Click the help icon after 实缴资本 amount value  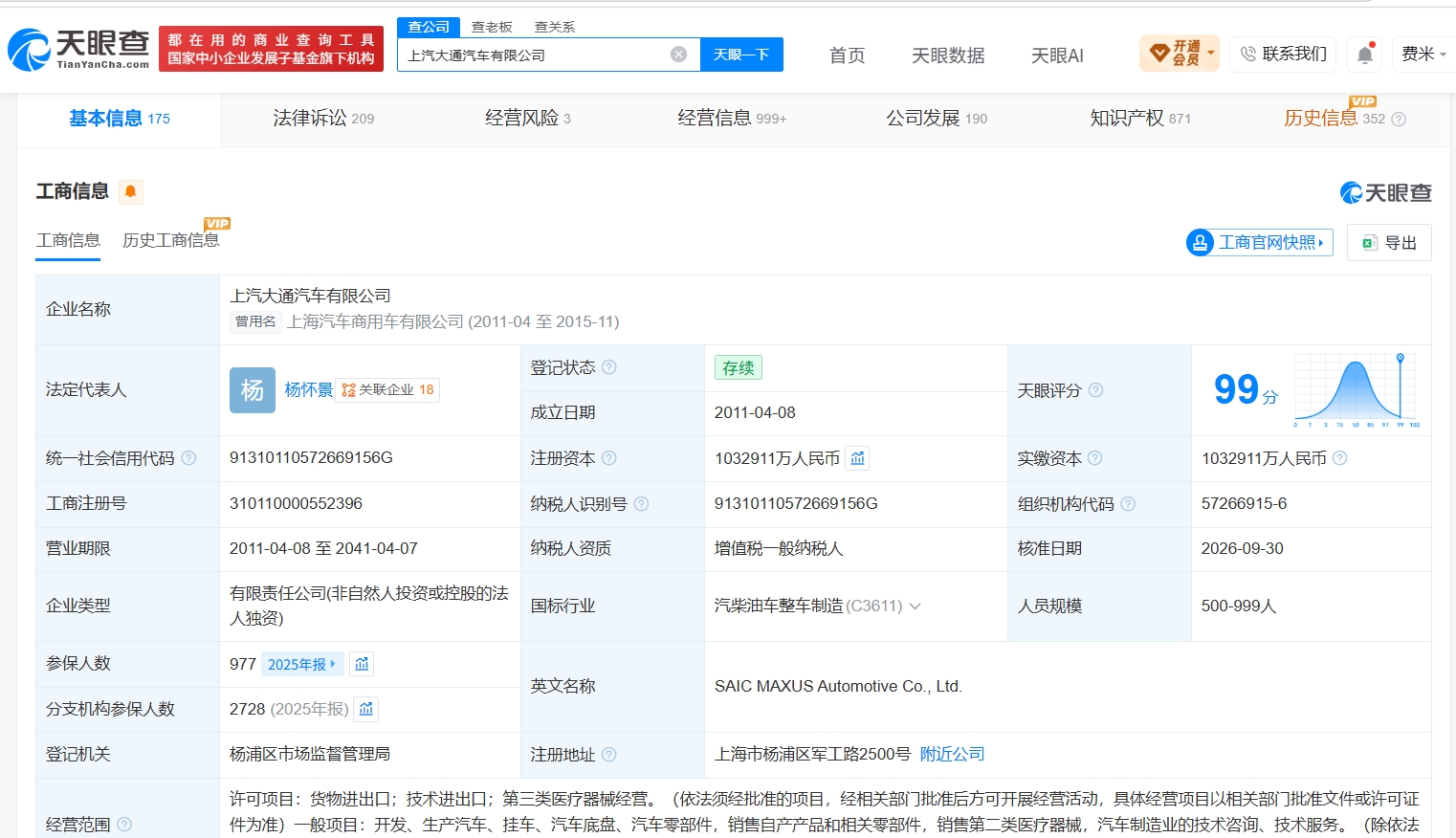coord(1340,458)
